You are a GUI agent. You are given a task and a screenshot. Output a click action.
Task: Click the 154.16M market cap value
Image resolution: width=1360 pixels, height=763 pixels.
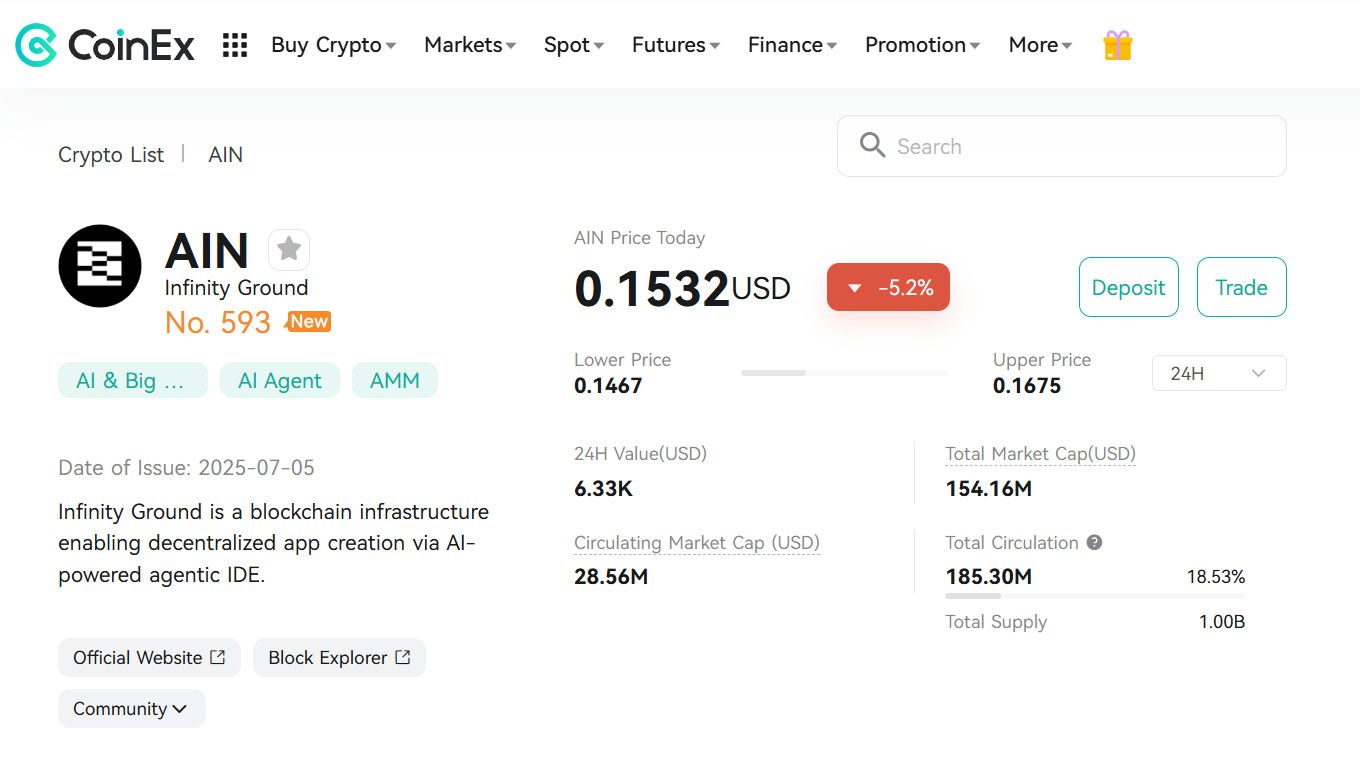(989, 488)
